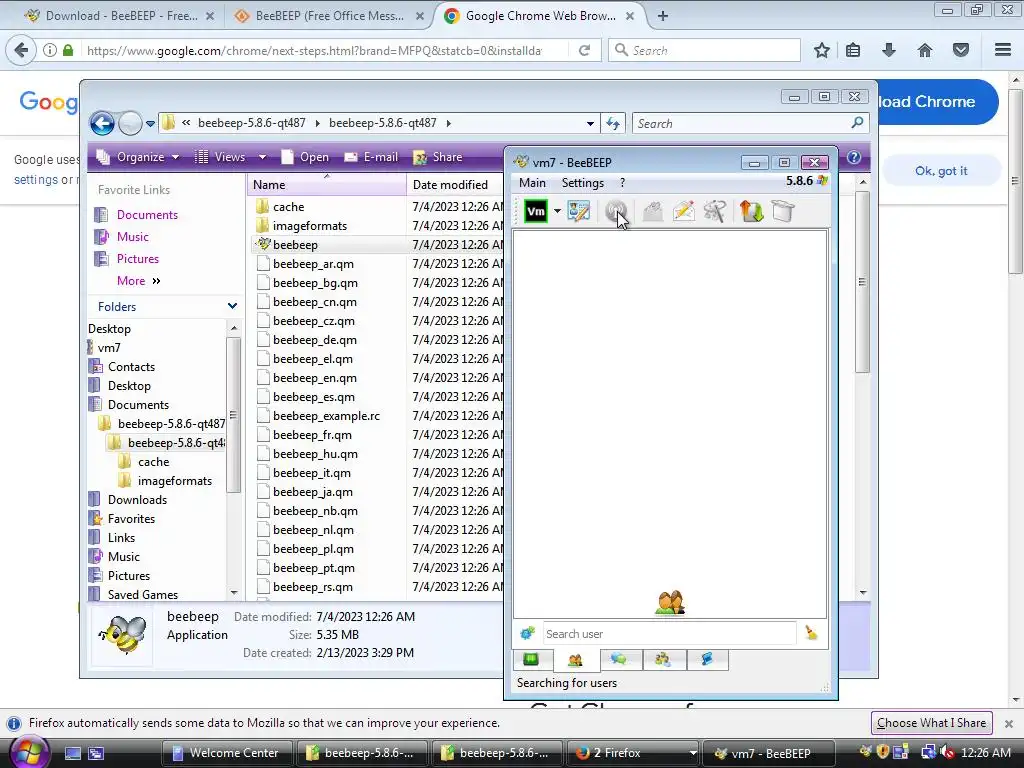1024x768 pixels.
Task: Click the blue gear icon left of Search user
Action: pyautogui.click(x=527, y=633)
